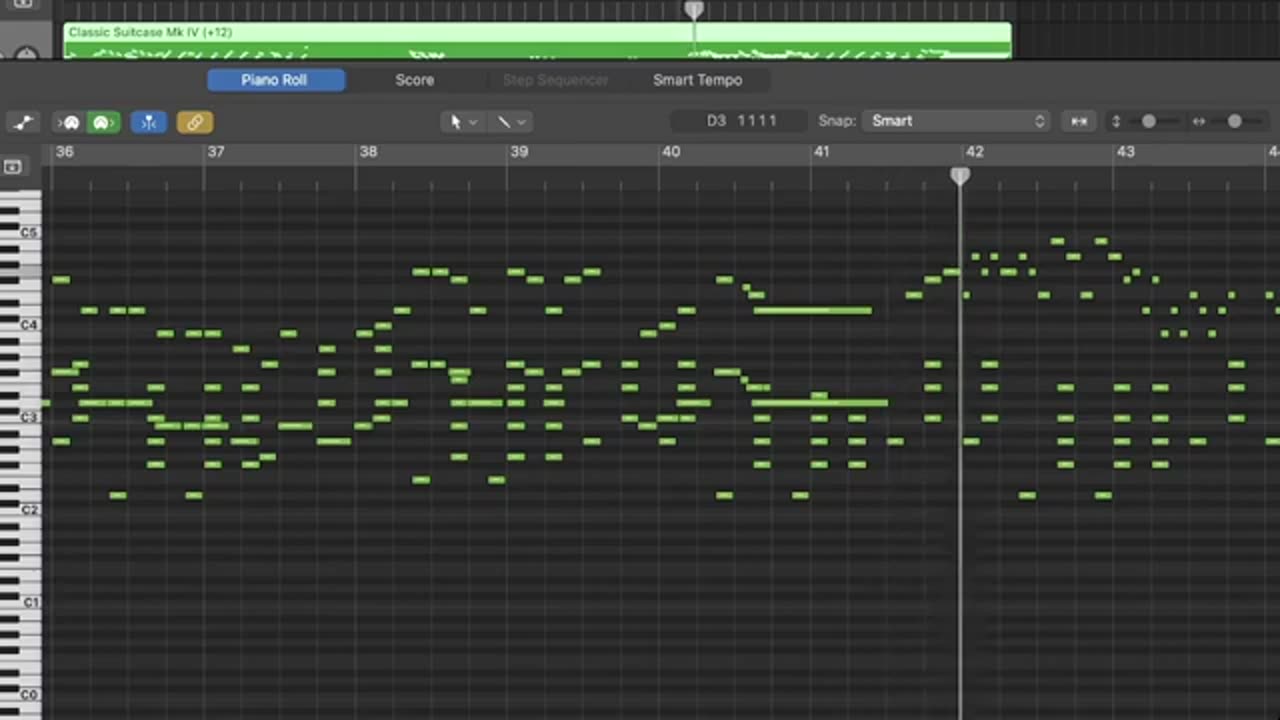The height and width of the screenshot is (720, 1280).
Task: Click the horizontal auto zoom button
Action: tap(1080, 121)
